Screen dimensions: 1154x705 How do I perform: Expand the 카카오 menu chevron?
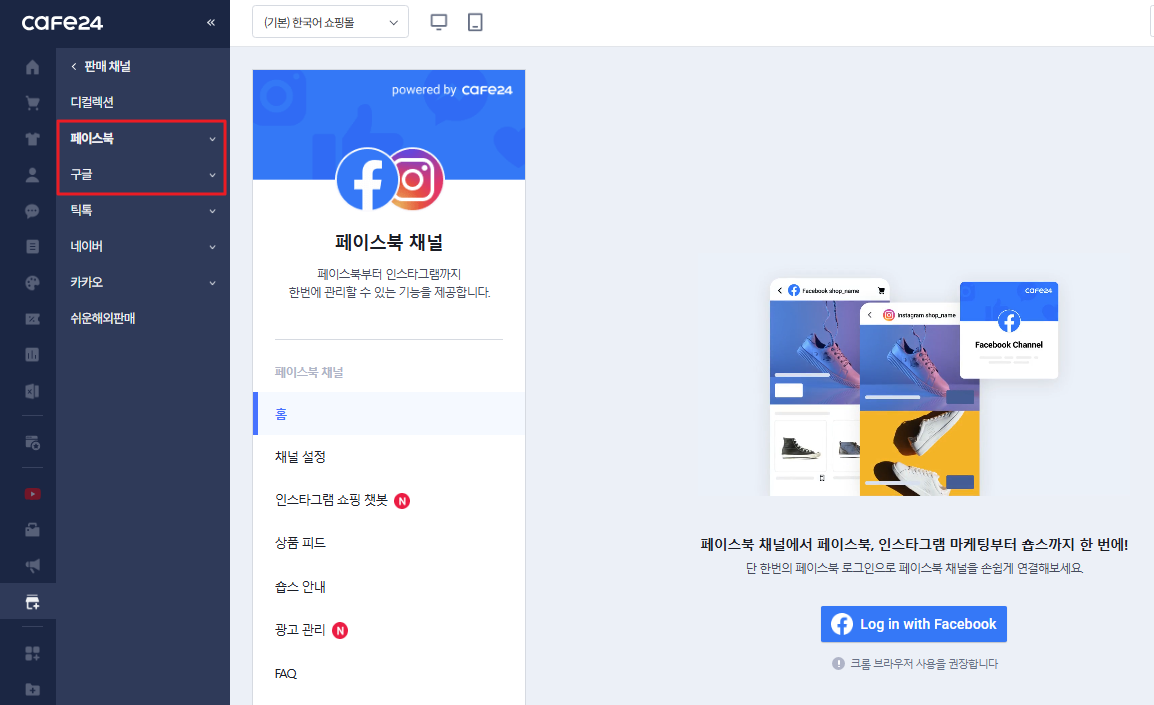pos(213,283)
